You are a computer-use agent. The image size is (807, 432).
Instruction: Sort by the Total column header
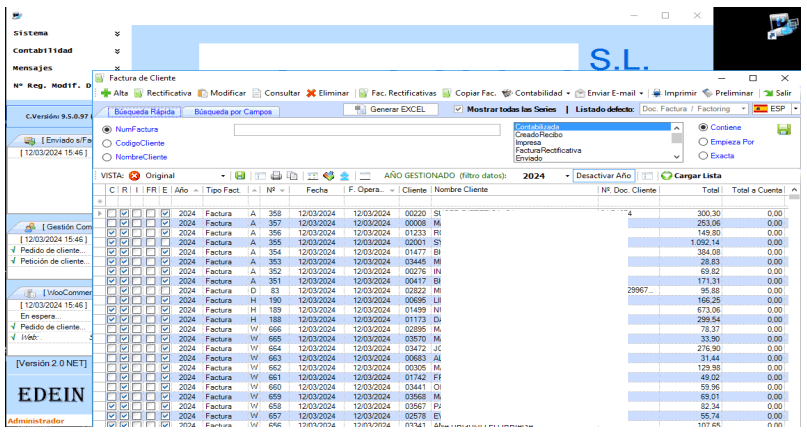pyautogui.click(x=690, y=190)
